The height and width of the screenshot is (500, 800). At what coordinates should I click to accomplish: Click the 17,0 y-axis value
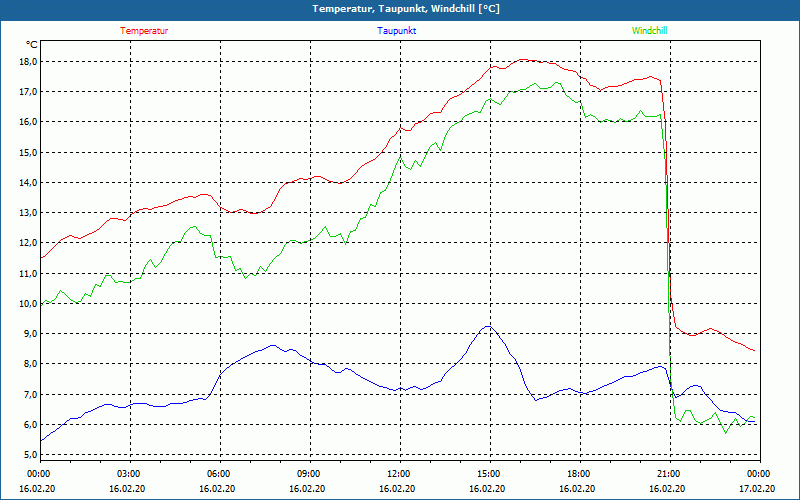coord(29,92)
